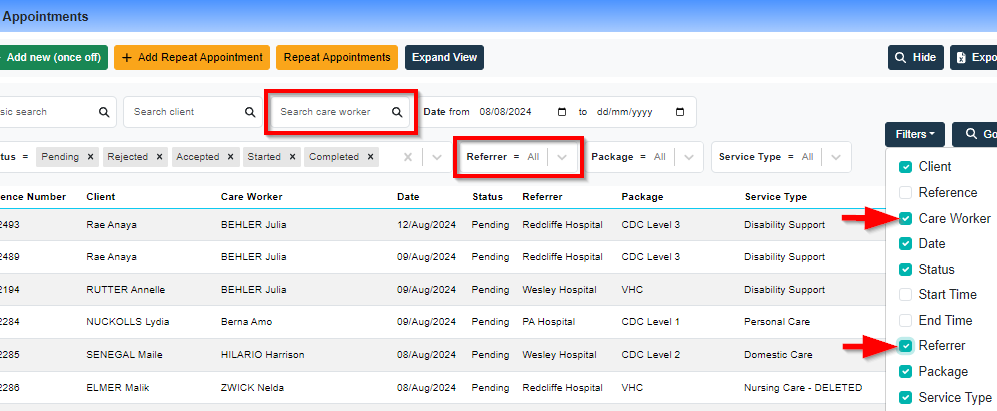Remove the Pending status chip
This screenshot has width=997, height=411.
[90, 157]
